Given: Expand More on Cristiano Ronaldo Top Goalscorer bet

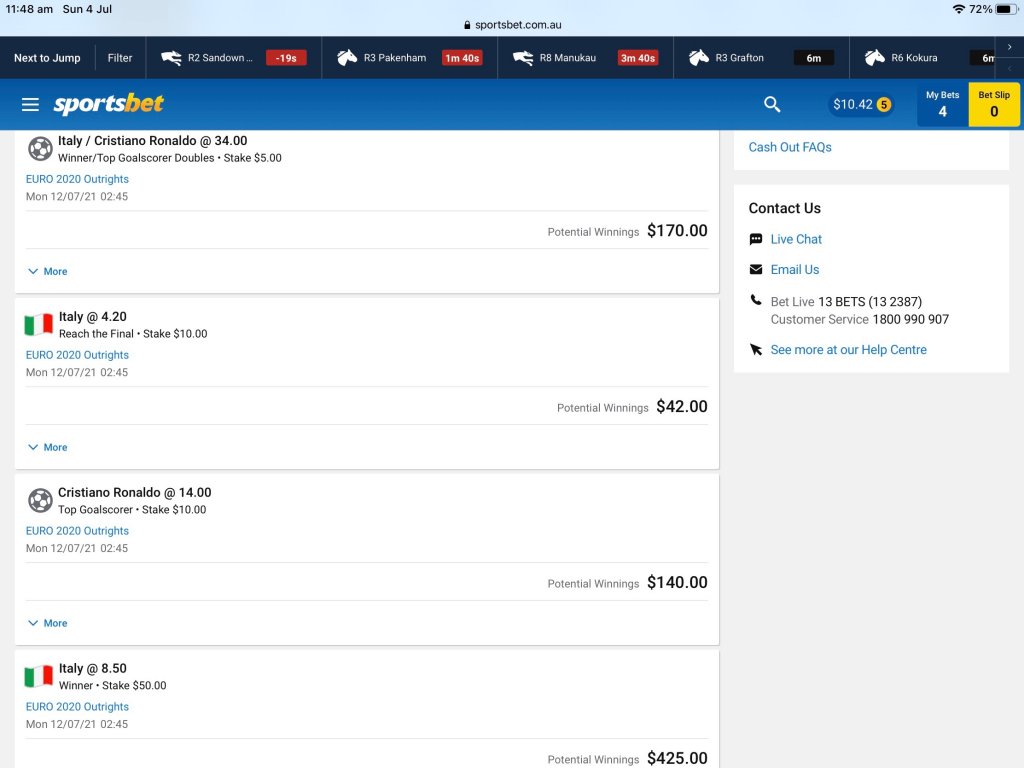Looking at the screenshot, I should coord(48,623).
